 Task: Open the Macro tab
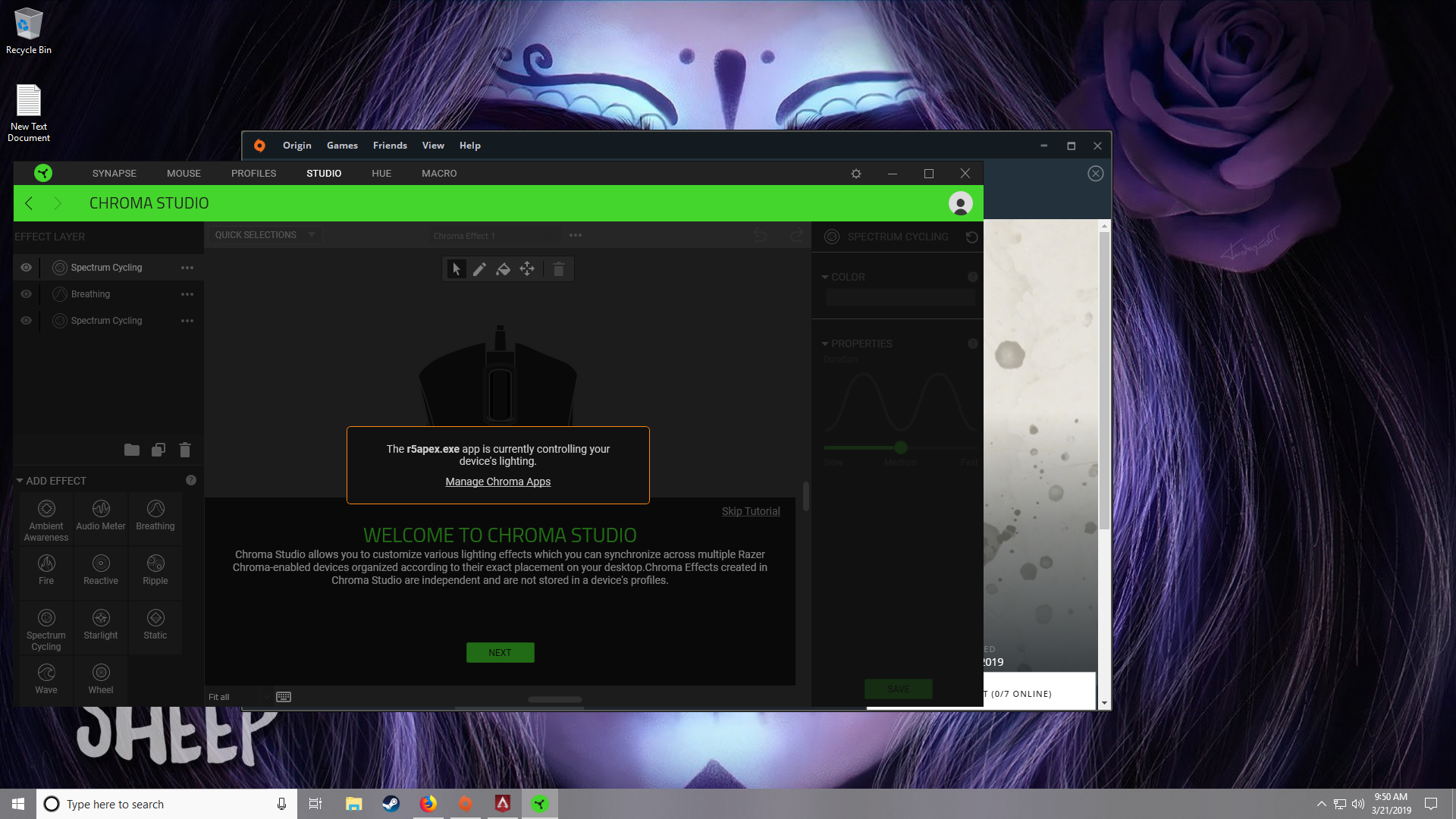(439, 174)
